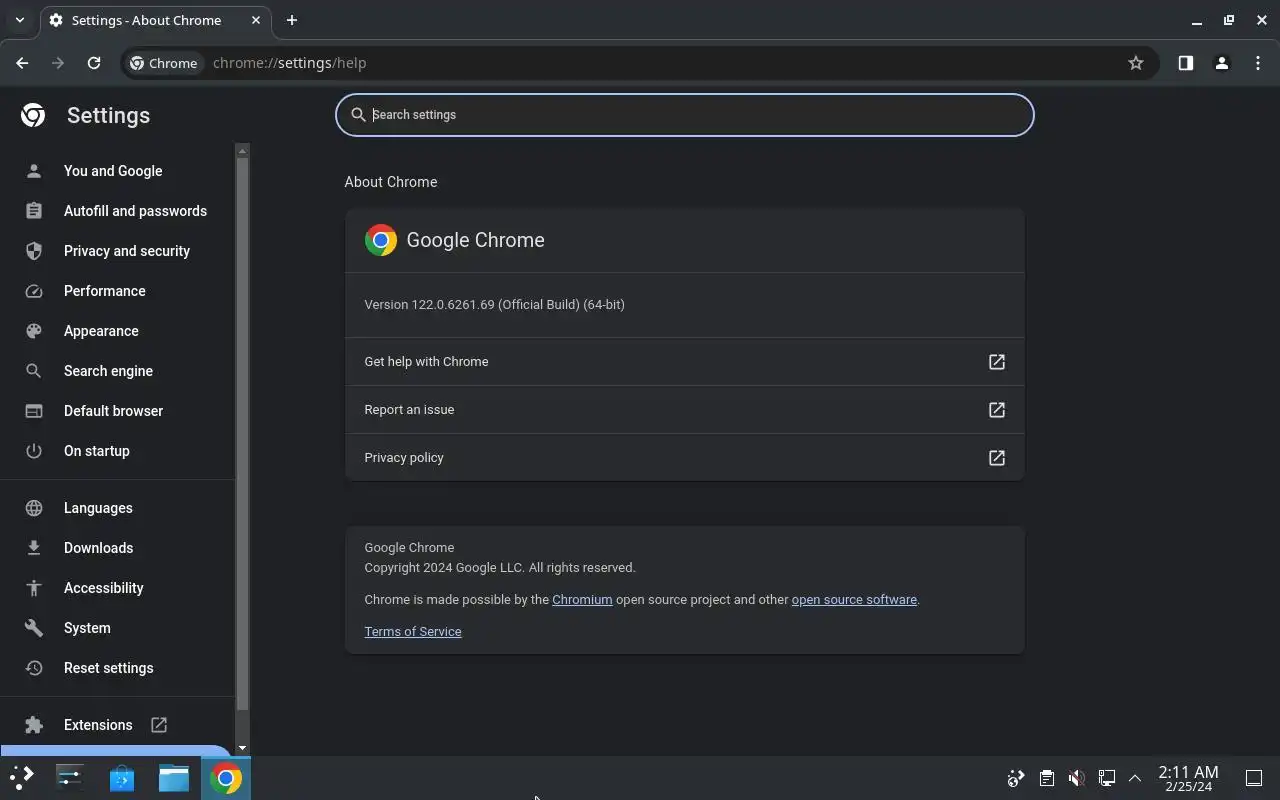Viewport: 1280px width, 800px height.
Task: Open the tab search dropdown arrow
Action: pyautogui.click(x=19, y=20)
